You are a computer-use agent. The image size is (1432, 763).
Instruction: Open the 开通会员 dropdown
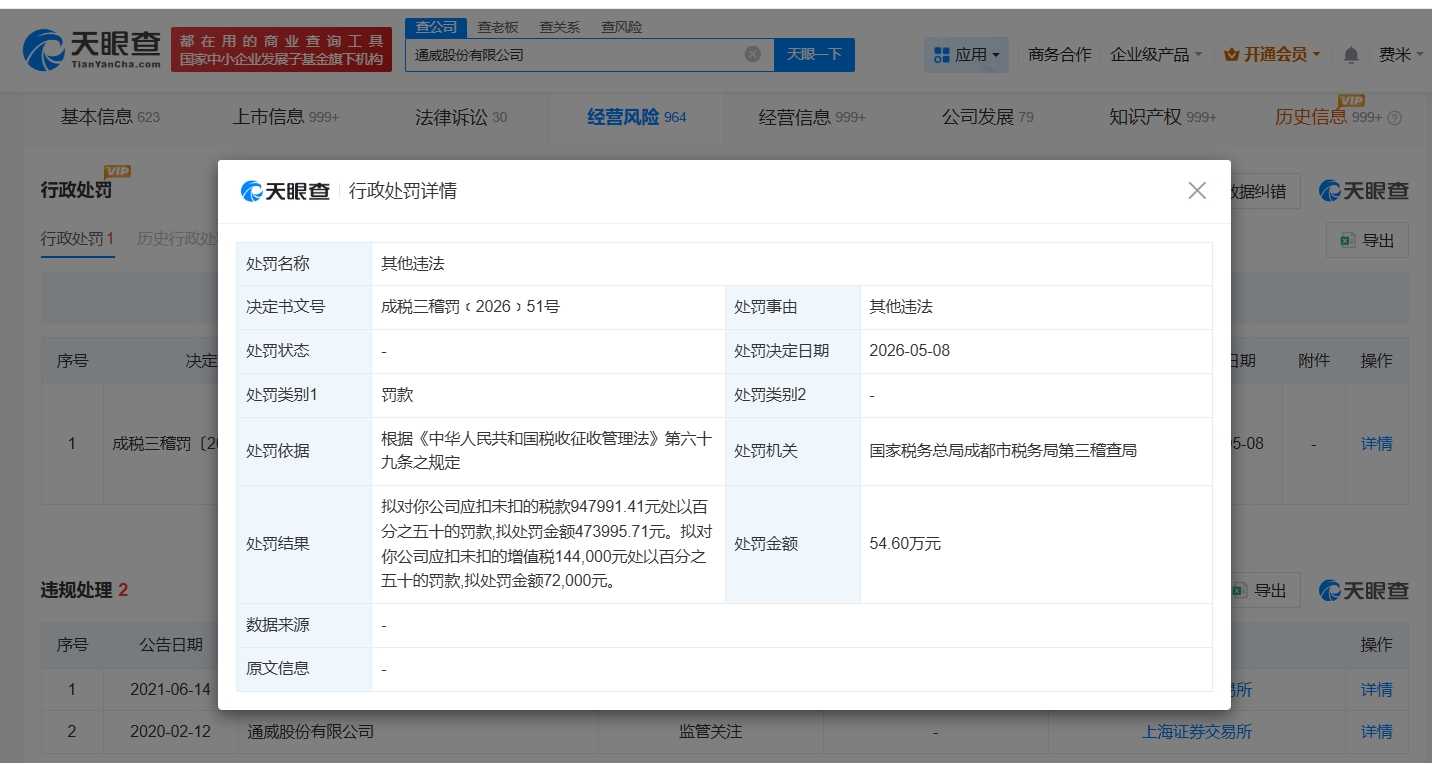1272,54
